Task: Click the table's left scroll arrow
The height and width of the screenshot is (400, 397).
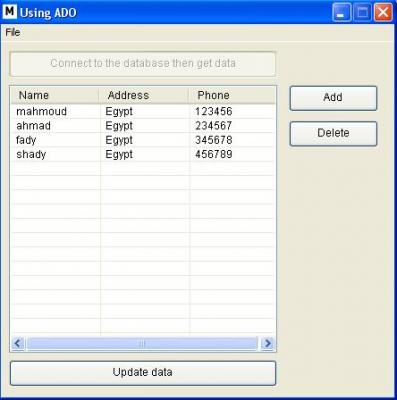Action: click(18, 343)
